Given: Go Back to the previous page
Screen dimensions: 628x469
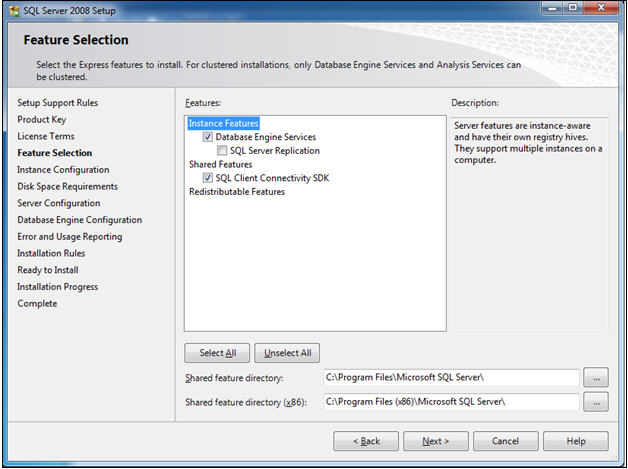Looking at the screenshot, I should pos(366,441).
